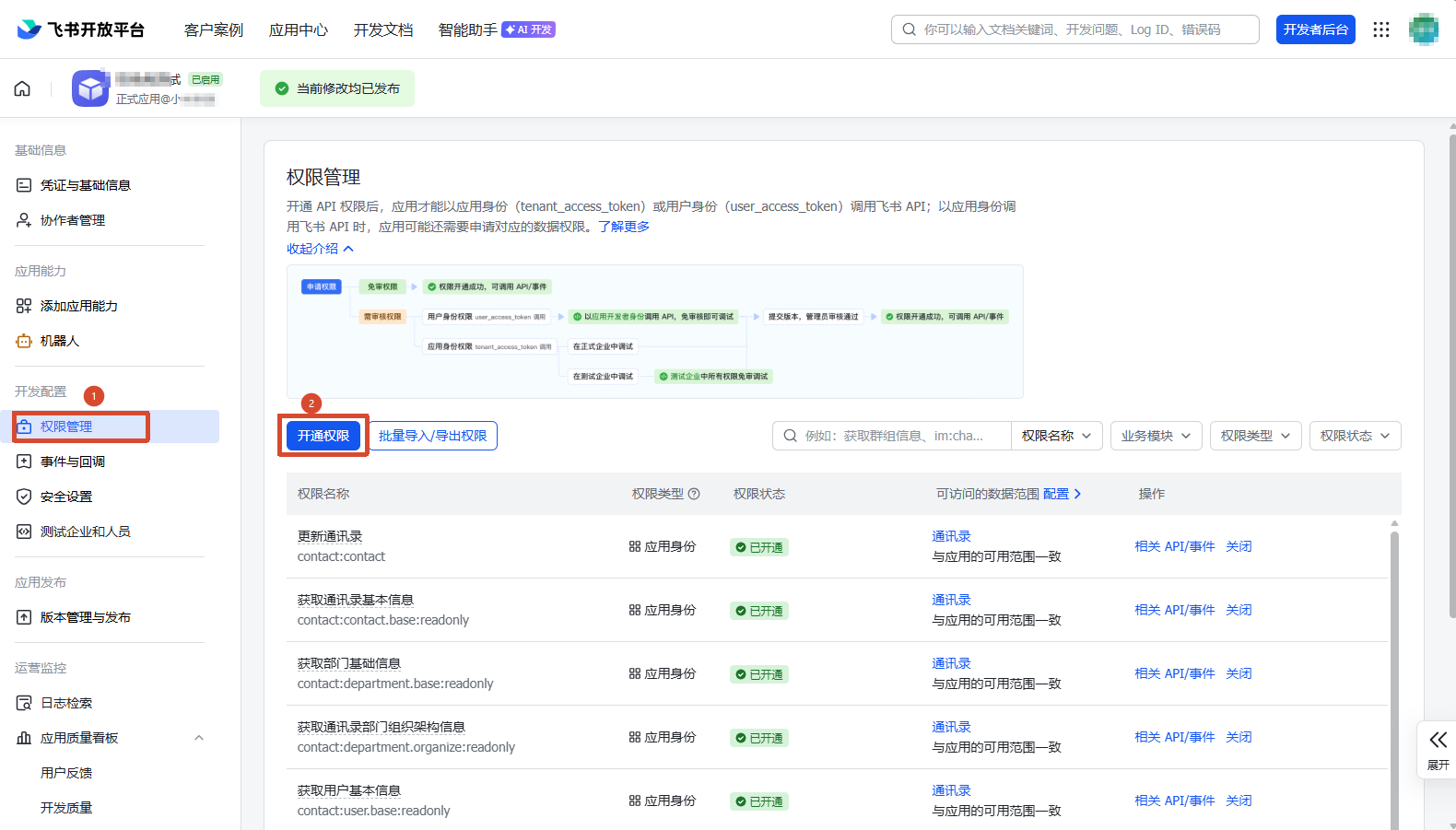Click the contact:contact.base:readonly text
Screen dimensions: 1456x830
[383, 620]
